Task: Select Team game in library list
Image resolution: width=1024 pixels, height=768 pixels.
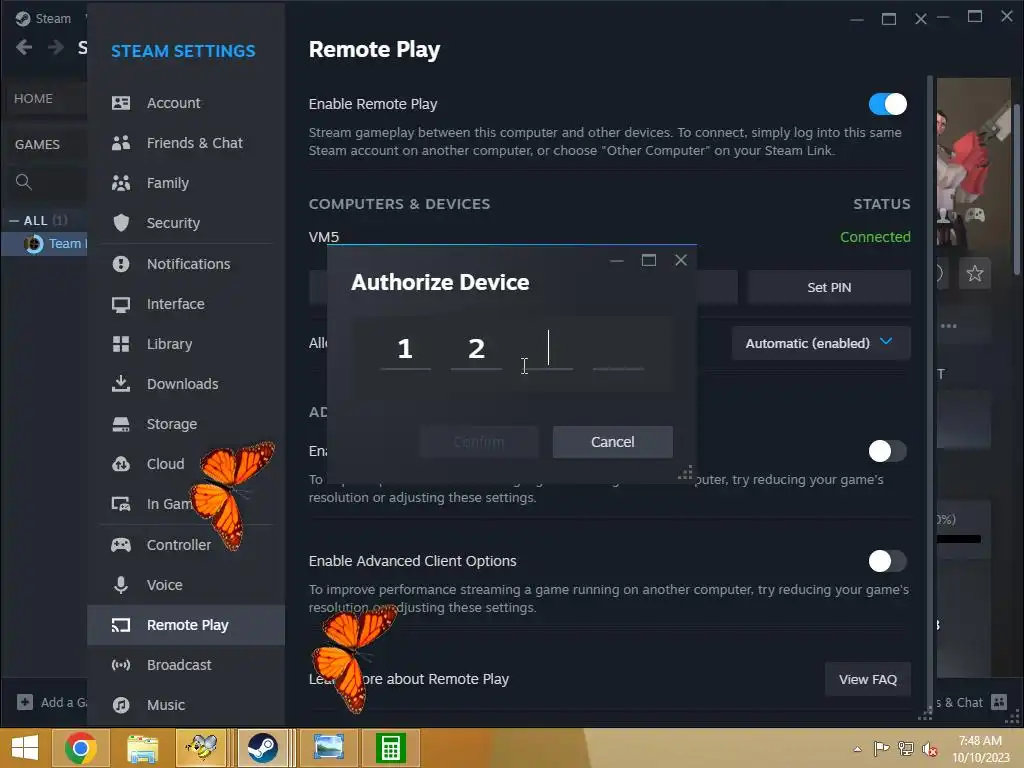Action: 44,244
